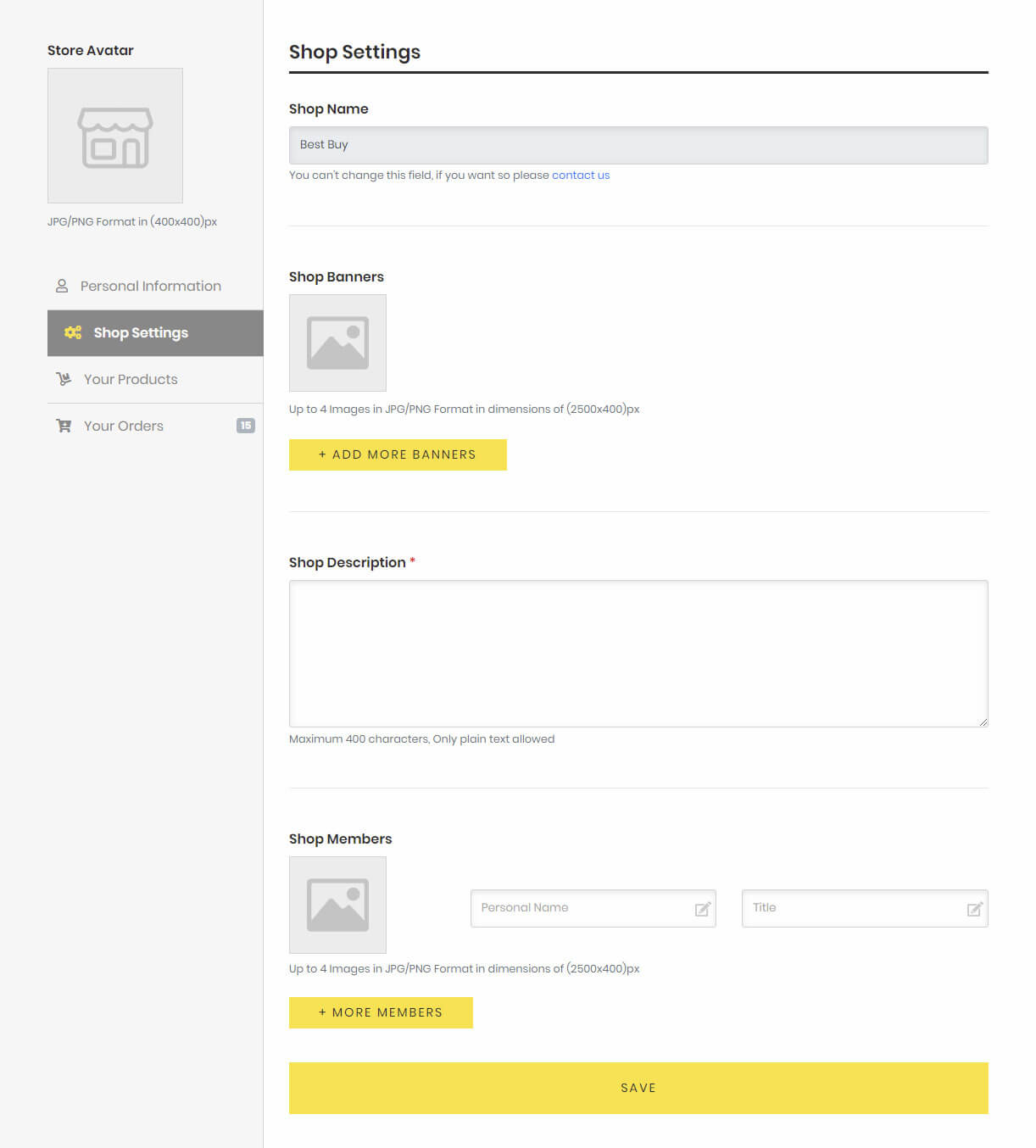The width and height of the screenshot is (1036, 1148).
Task: Click the Personal Name input field
Action: tap(593, 908)
